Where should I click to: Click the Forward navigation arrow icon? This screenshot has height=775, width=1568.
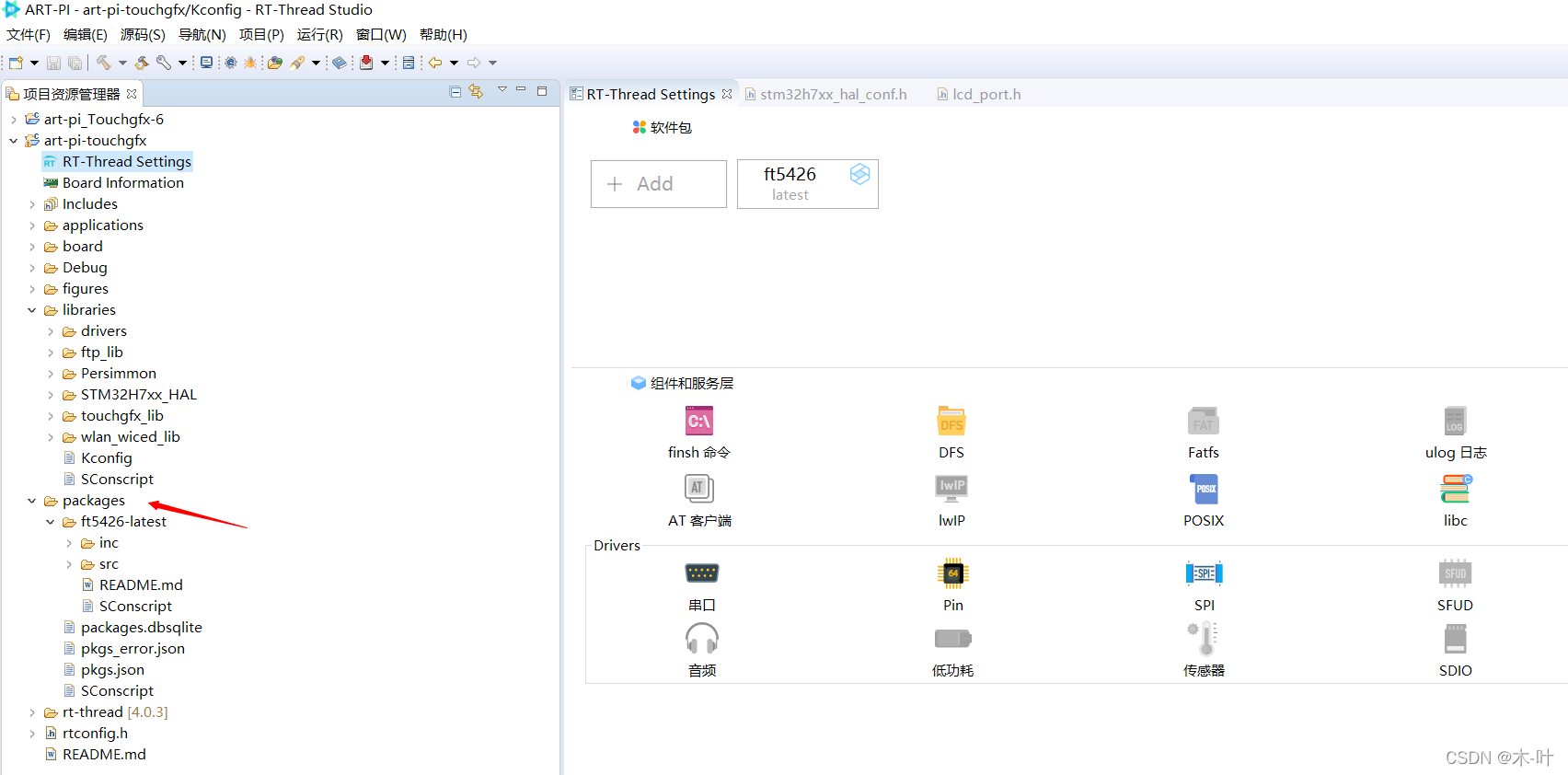click(474, 63)
